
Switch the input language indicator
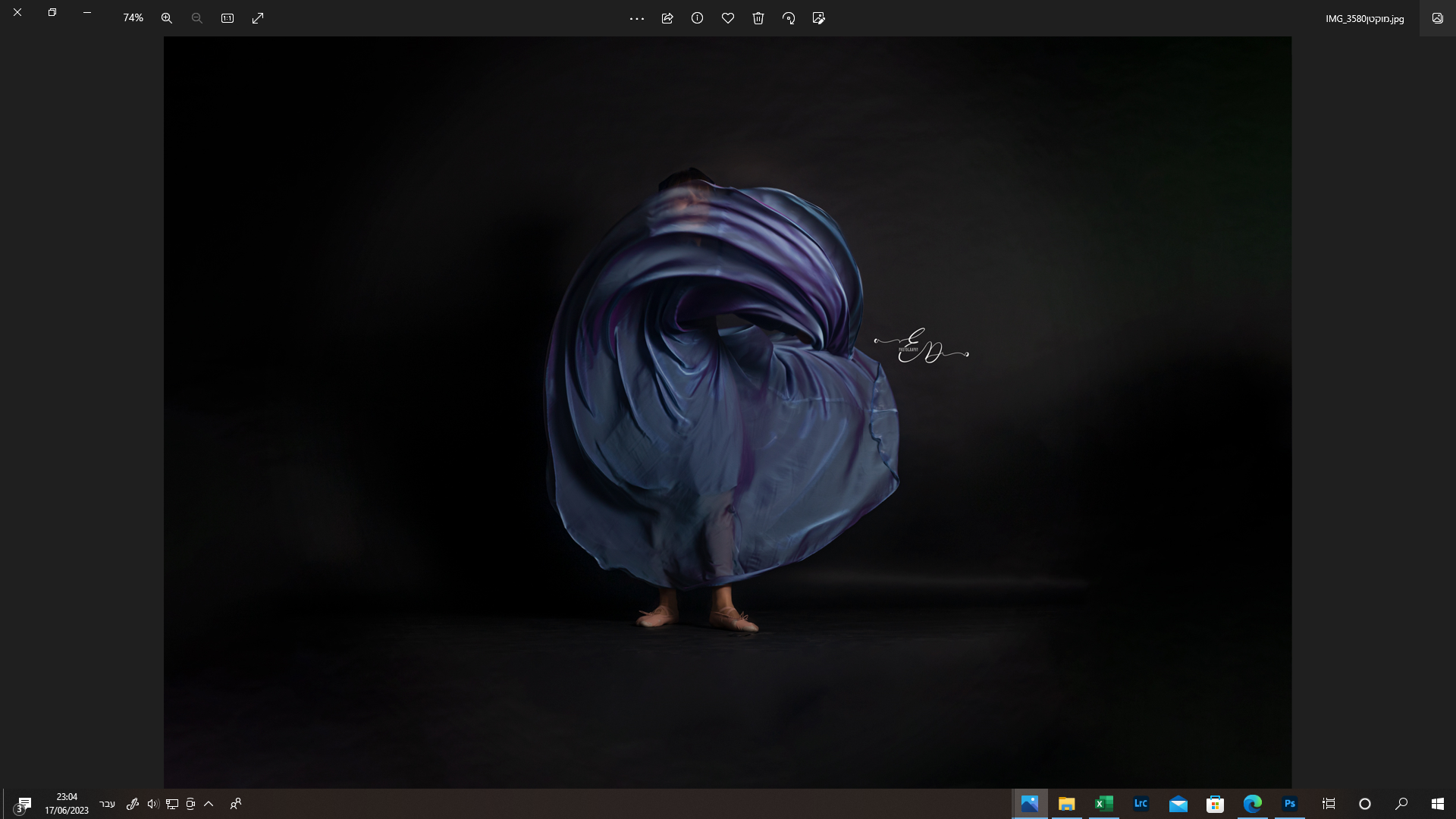pyautogui.click(x=108, y=804)
